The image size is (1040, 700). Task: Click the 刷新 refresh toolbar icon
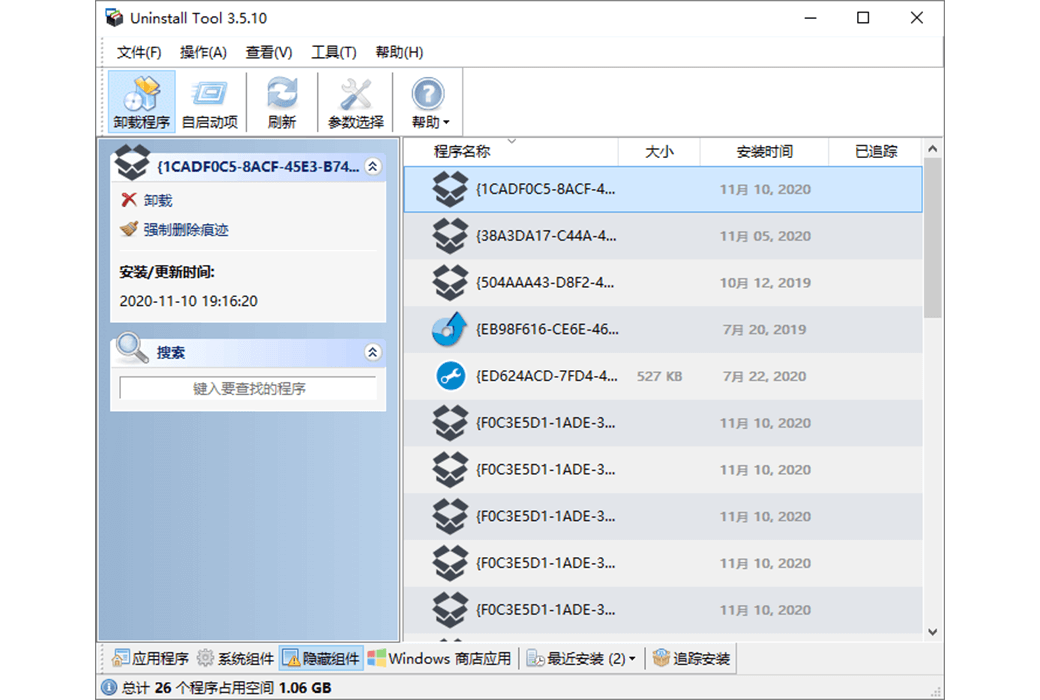282,102
